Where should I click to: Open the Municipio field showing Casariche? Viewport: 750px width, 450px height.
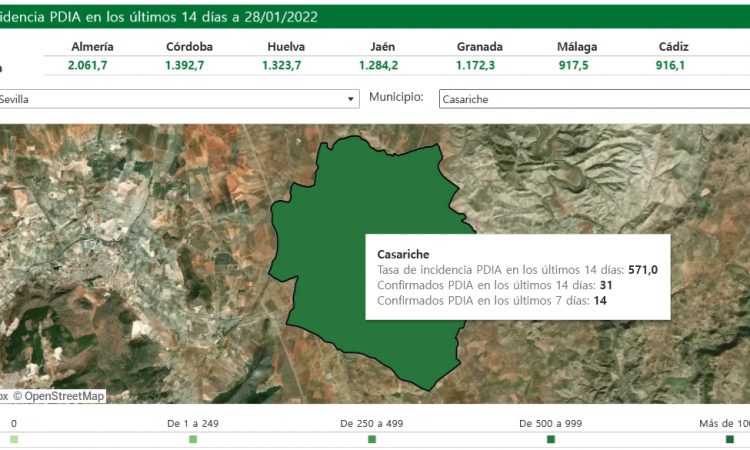coord(592,99)
